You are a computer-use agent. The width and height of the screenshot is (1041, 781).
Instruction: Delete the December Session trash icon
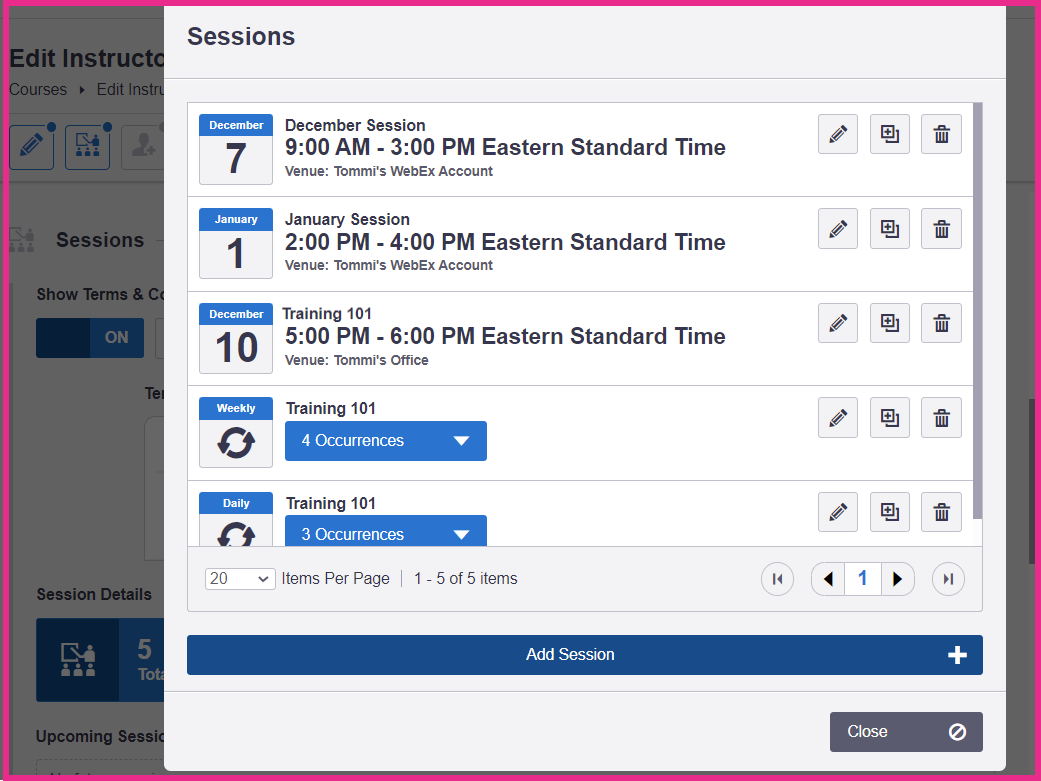[941, 134]
